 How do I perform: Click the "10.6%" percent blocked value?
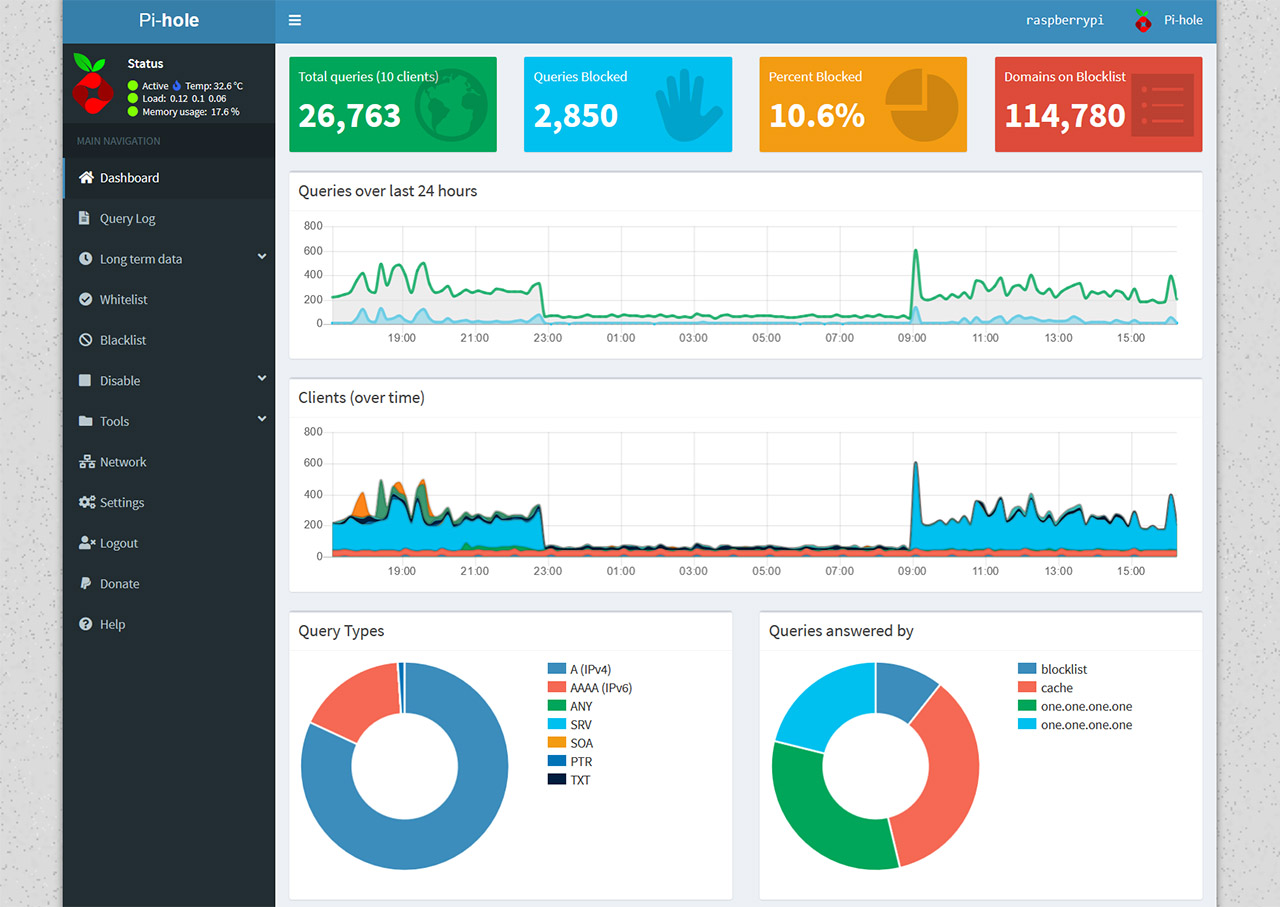coord(817,116)
